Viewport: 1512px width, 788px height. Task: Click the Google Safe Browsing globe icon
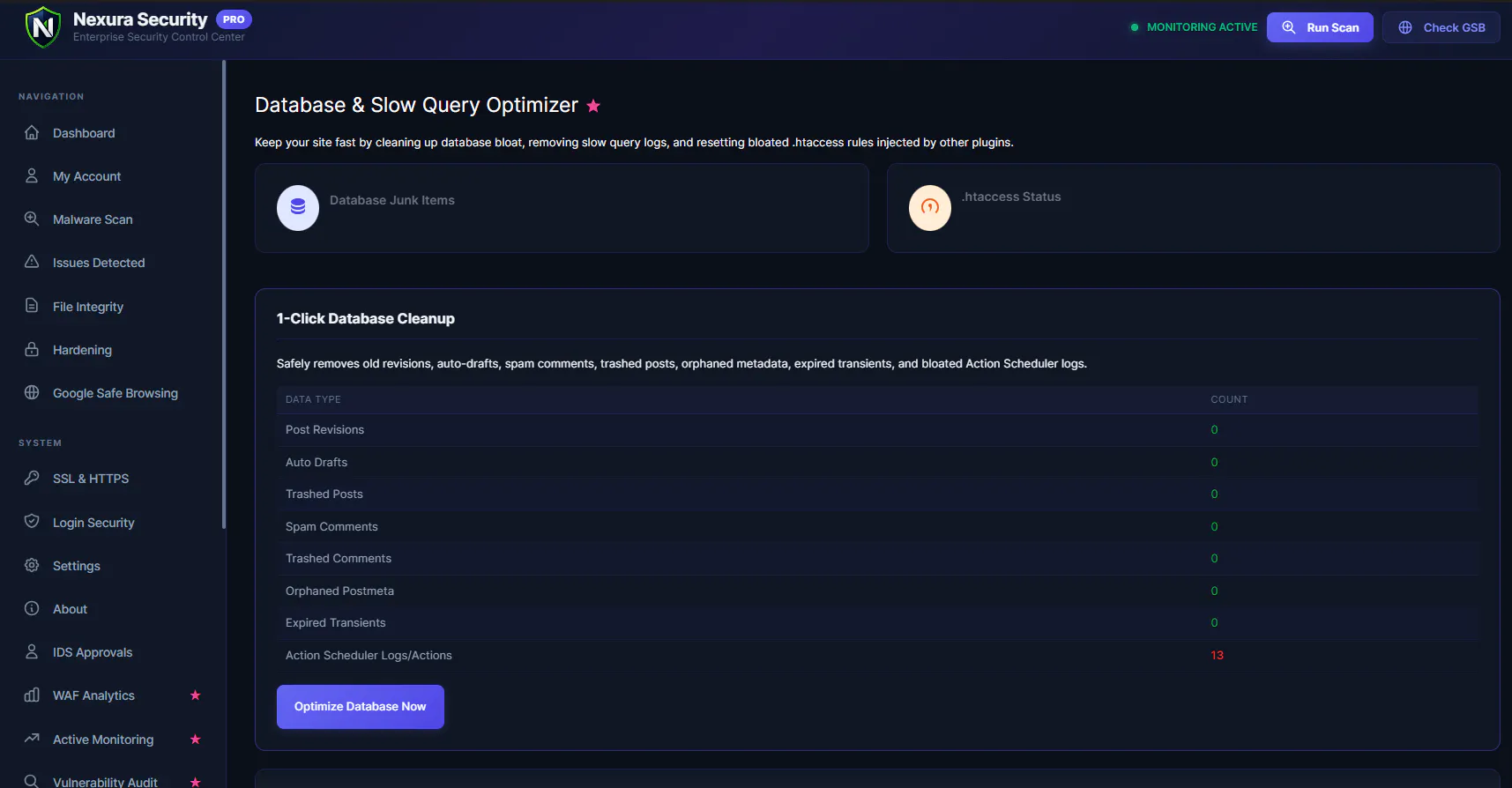pyautogui.click(x=32, y=392)
